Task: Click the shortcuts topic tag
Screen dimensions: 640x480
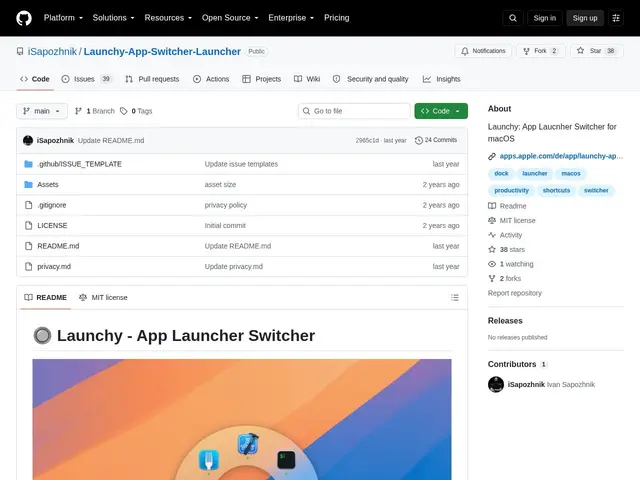Action: click(x=556, y=191)
